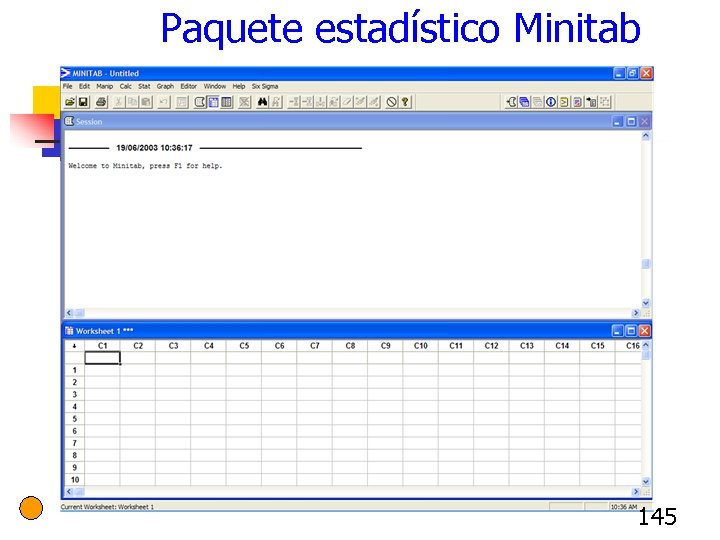720x540 pixels.
Task: Click Session window horizontal right scroll arrow
Action: 636,313
